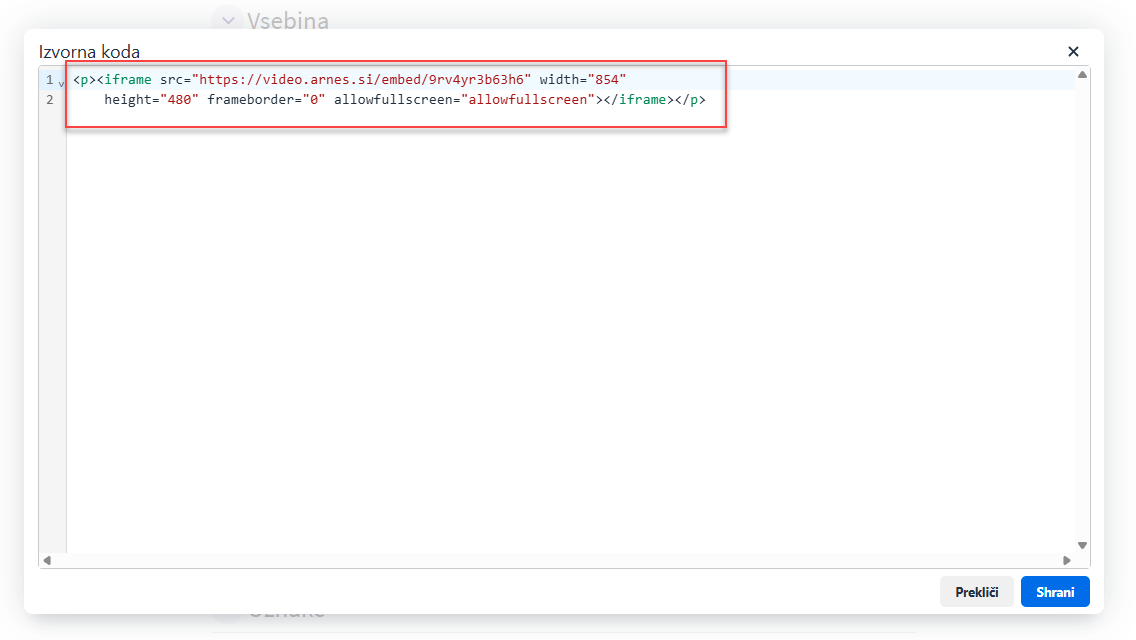Place cursor on the opening <p> tag
Image resolution: width=1136 pixels, height=640 pixels.
[84, 79]
